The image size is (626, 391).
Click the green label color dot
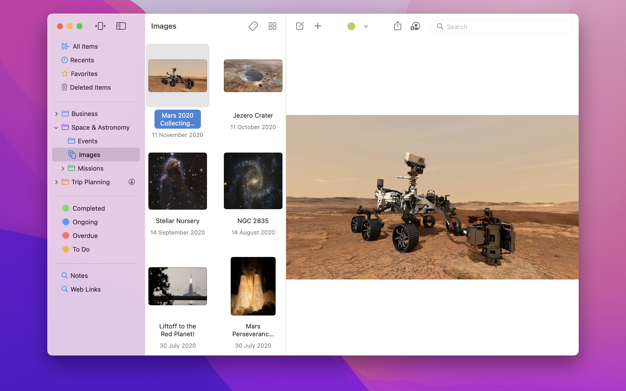351,26
